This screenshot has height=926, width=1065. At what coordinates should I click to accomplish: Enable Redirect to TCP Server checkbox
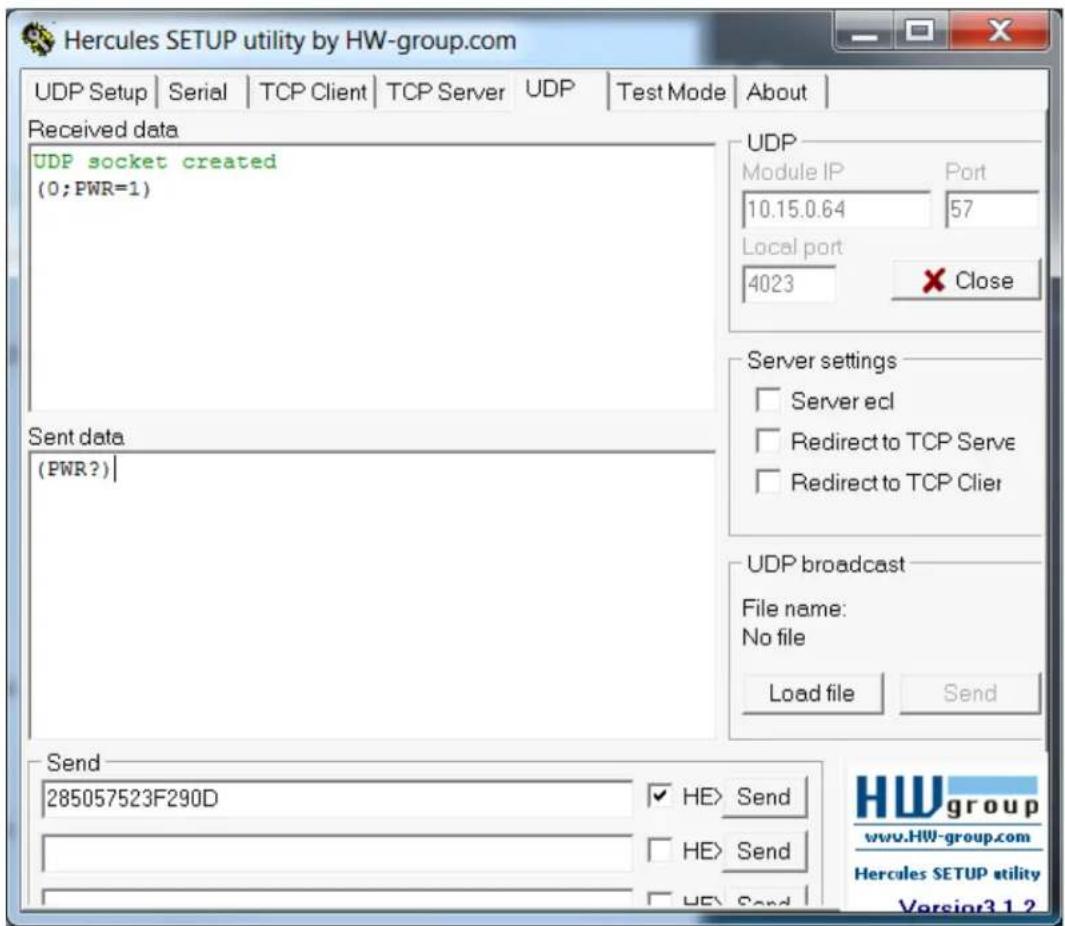[768, 441]
